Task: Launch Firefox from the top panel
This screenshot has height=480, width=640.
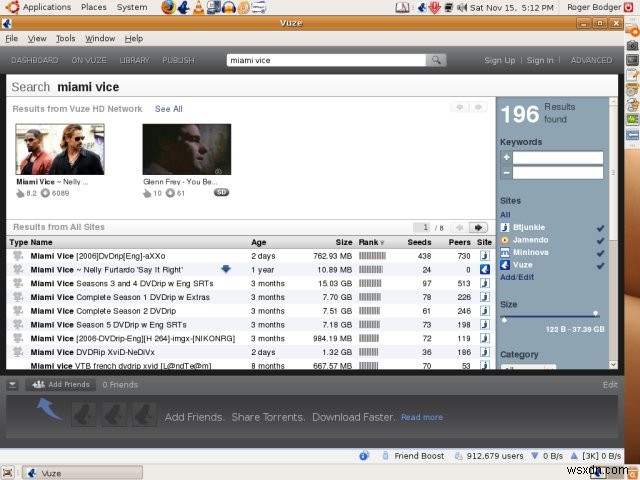Action: (x=168, y=7)
